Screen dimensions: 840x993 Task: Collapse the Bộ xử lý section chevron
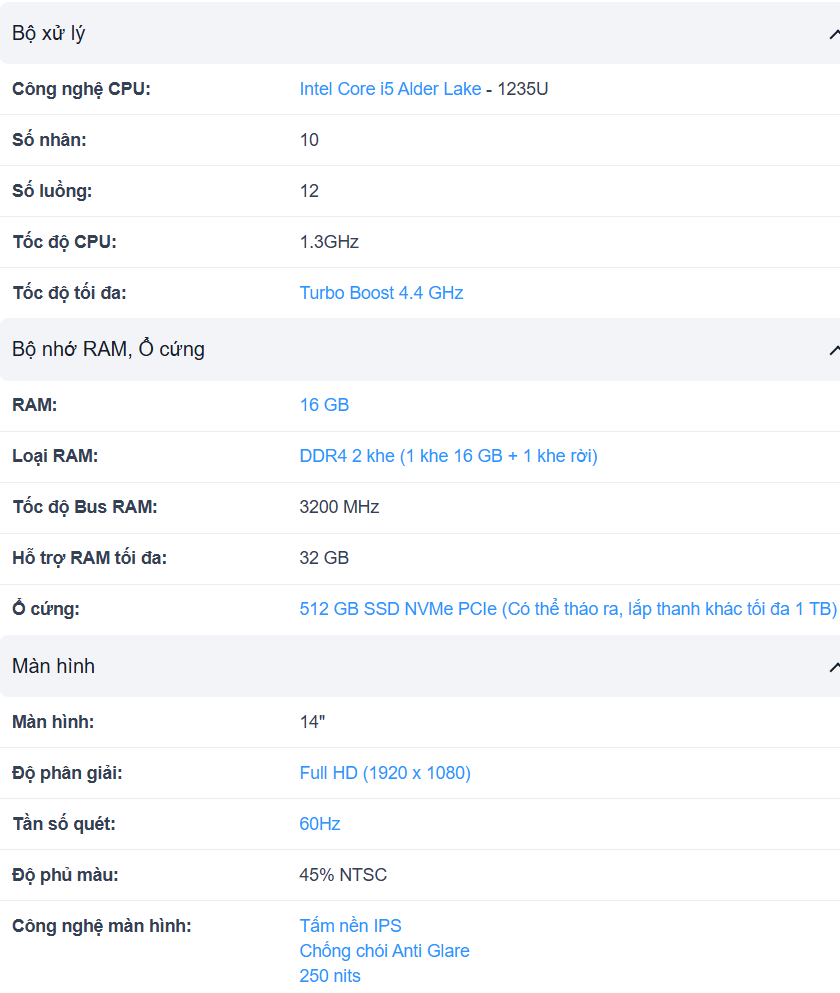tap(834, 34)
